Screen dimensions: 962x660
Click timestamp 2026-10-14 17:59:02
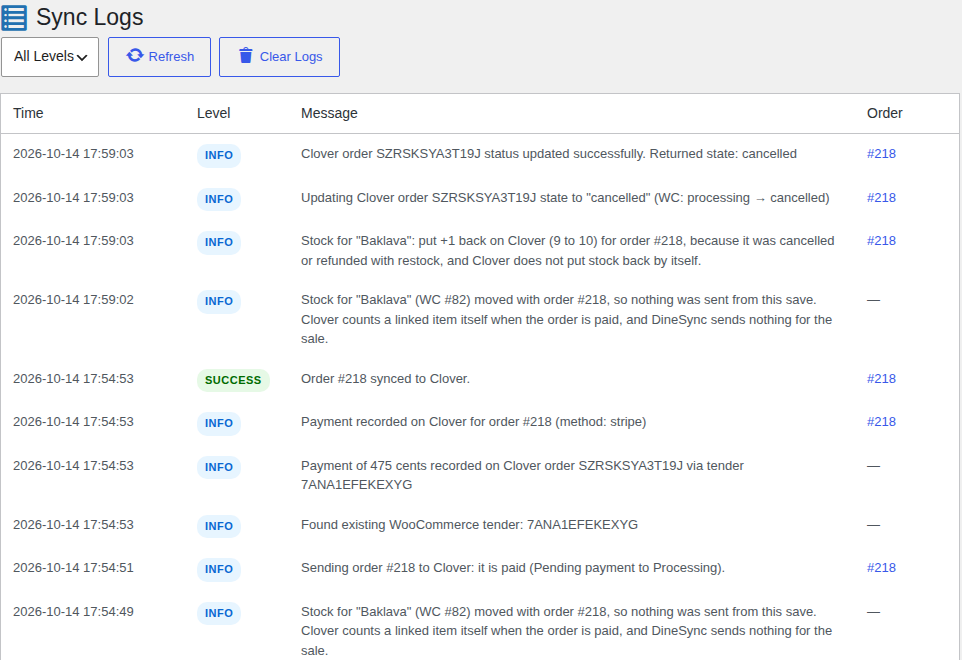[73, 300]
